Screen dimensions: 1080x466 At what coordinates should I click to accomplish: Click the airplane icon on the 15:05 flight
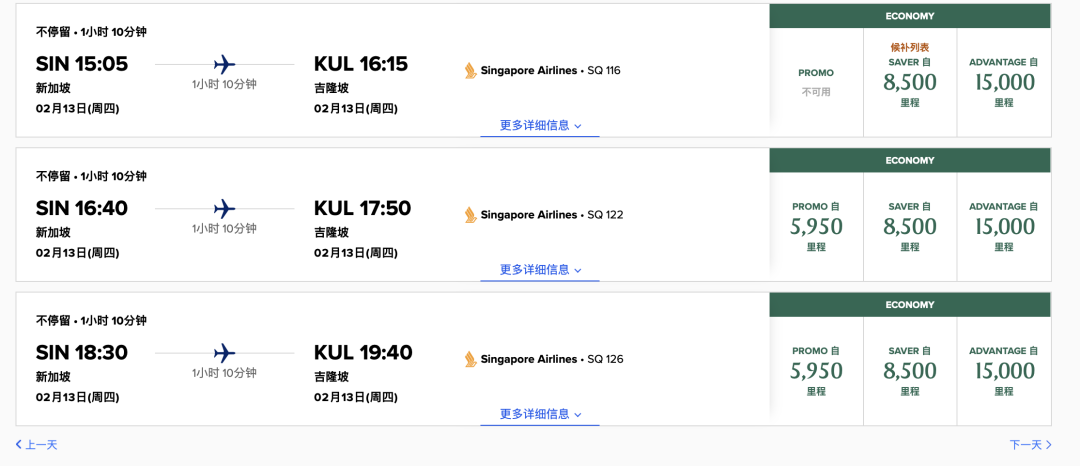225,65
